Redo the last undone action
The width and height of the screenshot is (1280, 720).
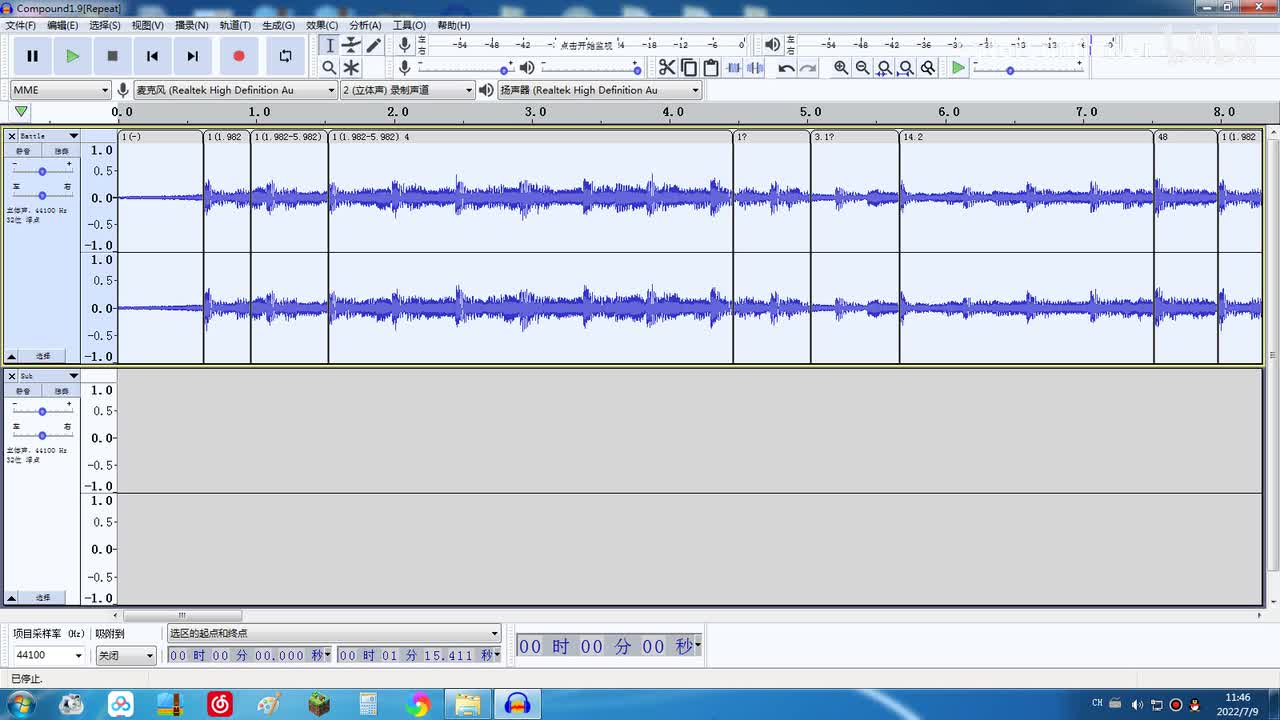[x=808, y=67]
